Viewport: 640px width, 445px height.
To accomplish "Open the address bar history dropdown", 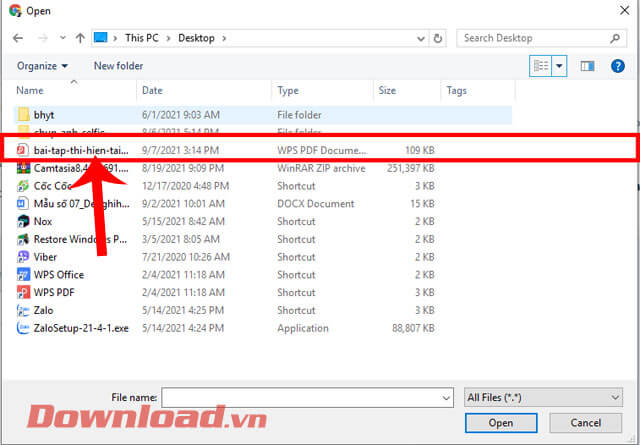I will 421,38.
